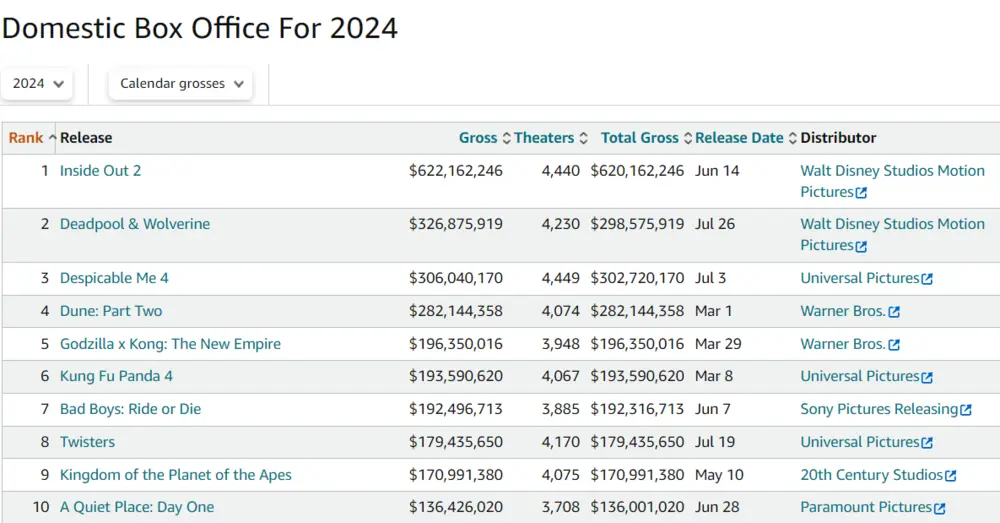The image size is (1000, 523).
Task: Sort by Total Gross column header
Action: pyautogui.click(x=639, y=138)
